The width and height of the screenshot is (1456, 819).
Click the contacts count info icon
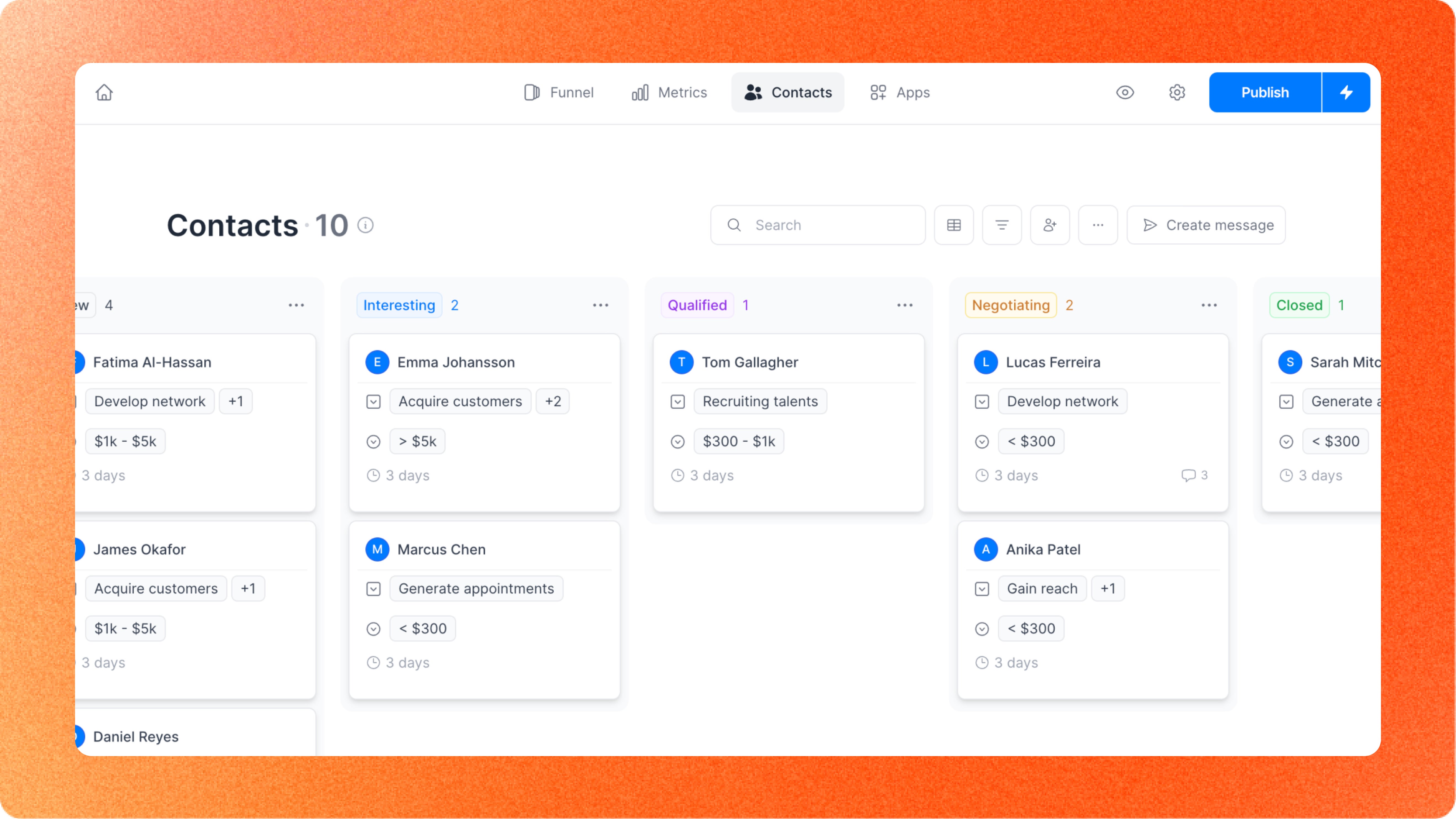(x=366, y=225)
